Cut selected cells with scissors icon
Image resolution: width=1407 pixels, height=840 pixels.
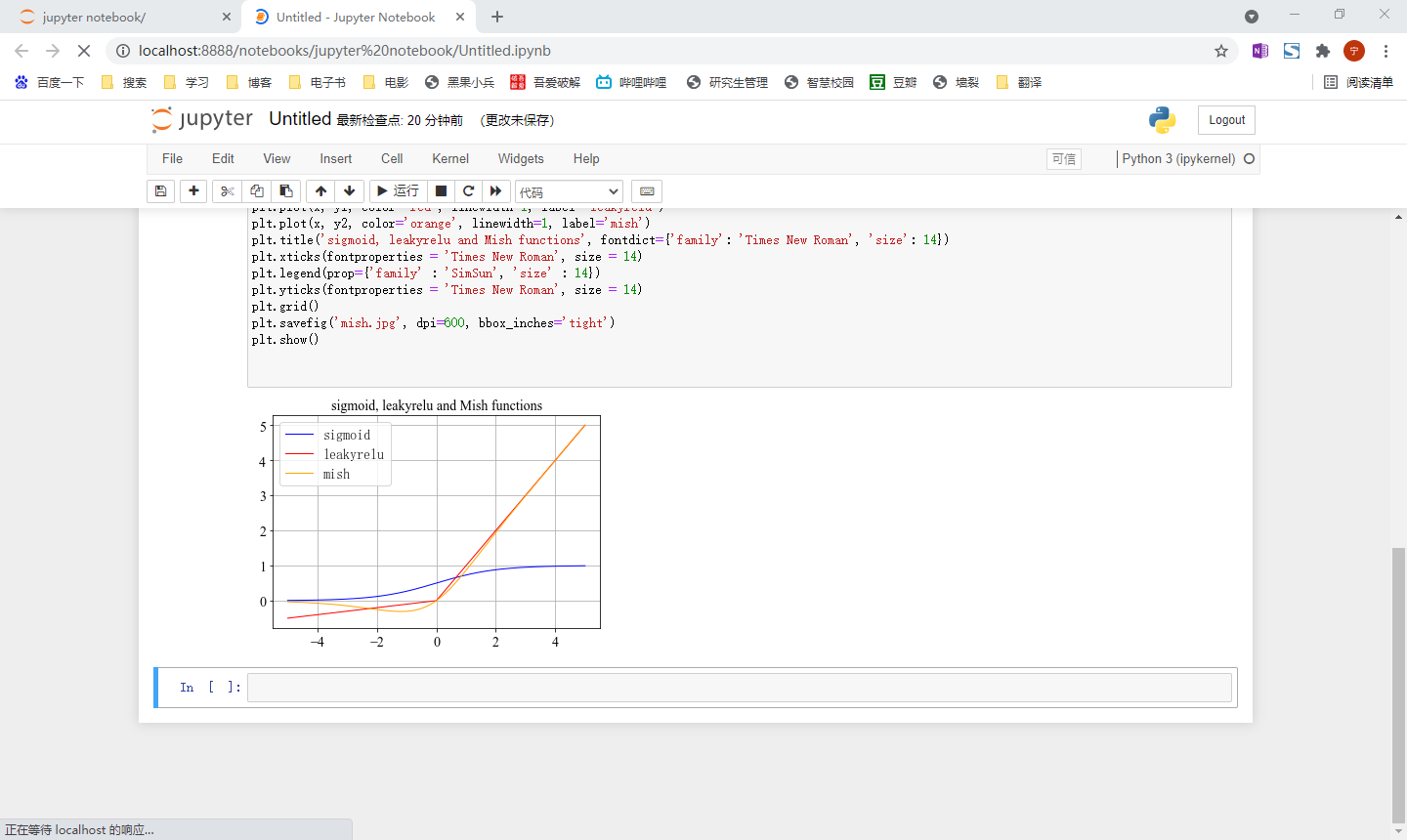(x=227, y=191)
